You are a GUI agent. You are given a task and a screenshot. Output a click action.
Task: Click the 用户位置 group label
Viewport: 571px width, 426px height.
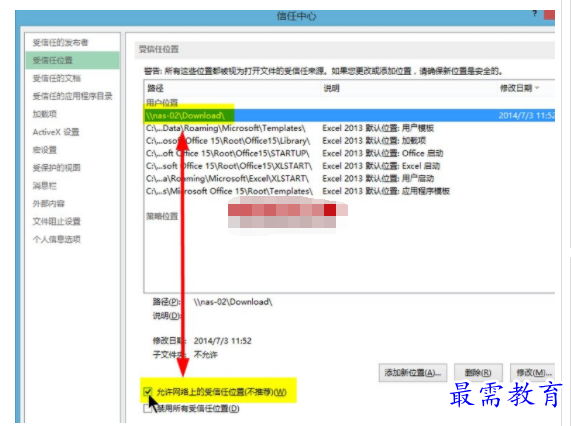point(162,103)
